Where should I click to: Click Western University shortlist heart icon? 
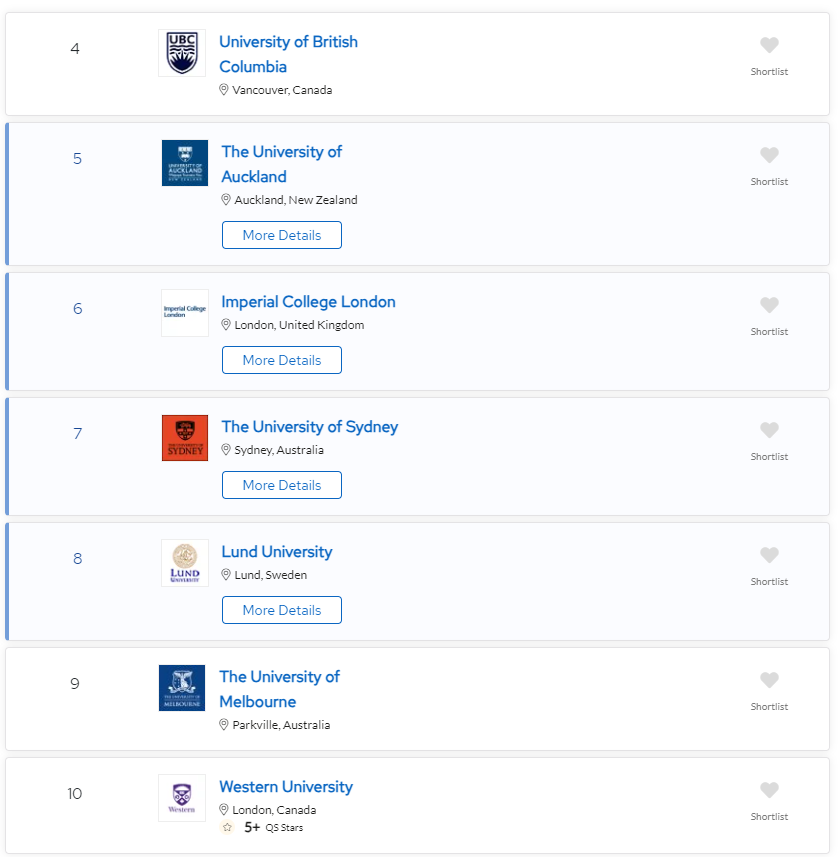[769, 790]
